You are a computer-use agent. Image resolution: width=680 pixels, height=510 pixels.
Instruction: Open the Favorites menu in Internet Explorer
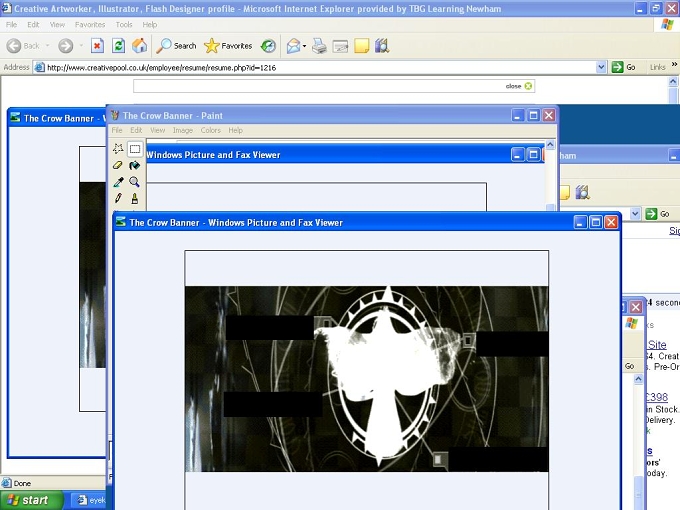tap(90, 25)
